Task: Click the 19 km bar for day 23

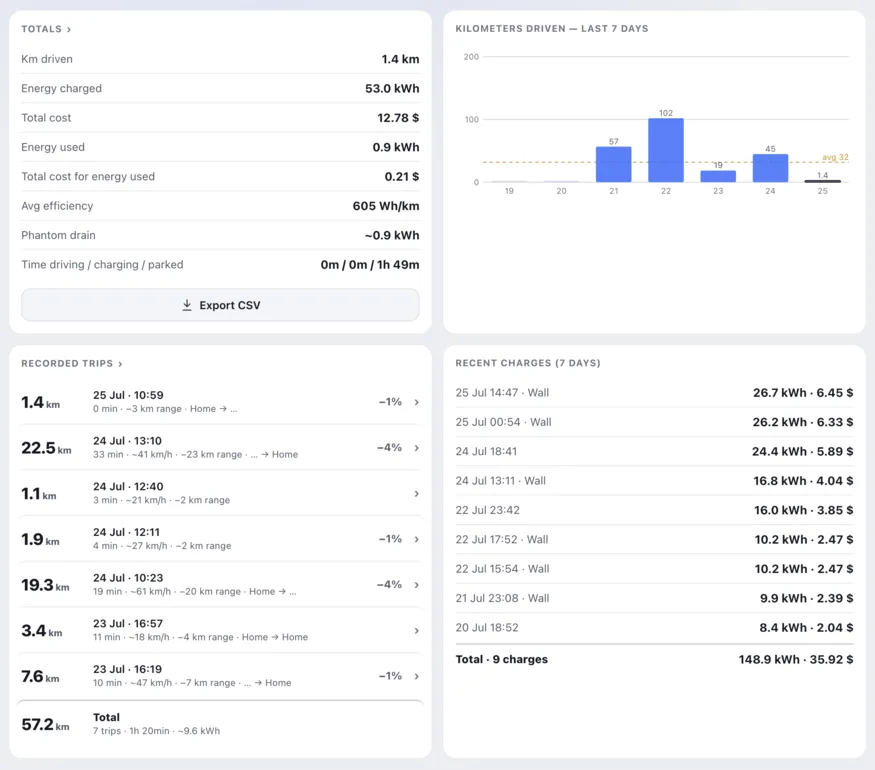Action: click(x=718, y=176)
